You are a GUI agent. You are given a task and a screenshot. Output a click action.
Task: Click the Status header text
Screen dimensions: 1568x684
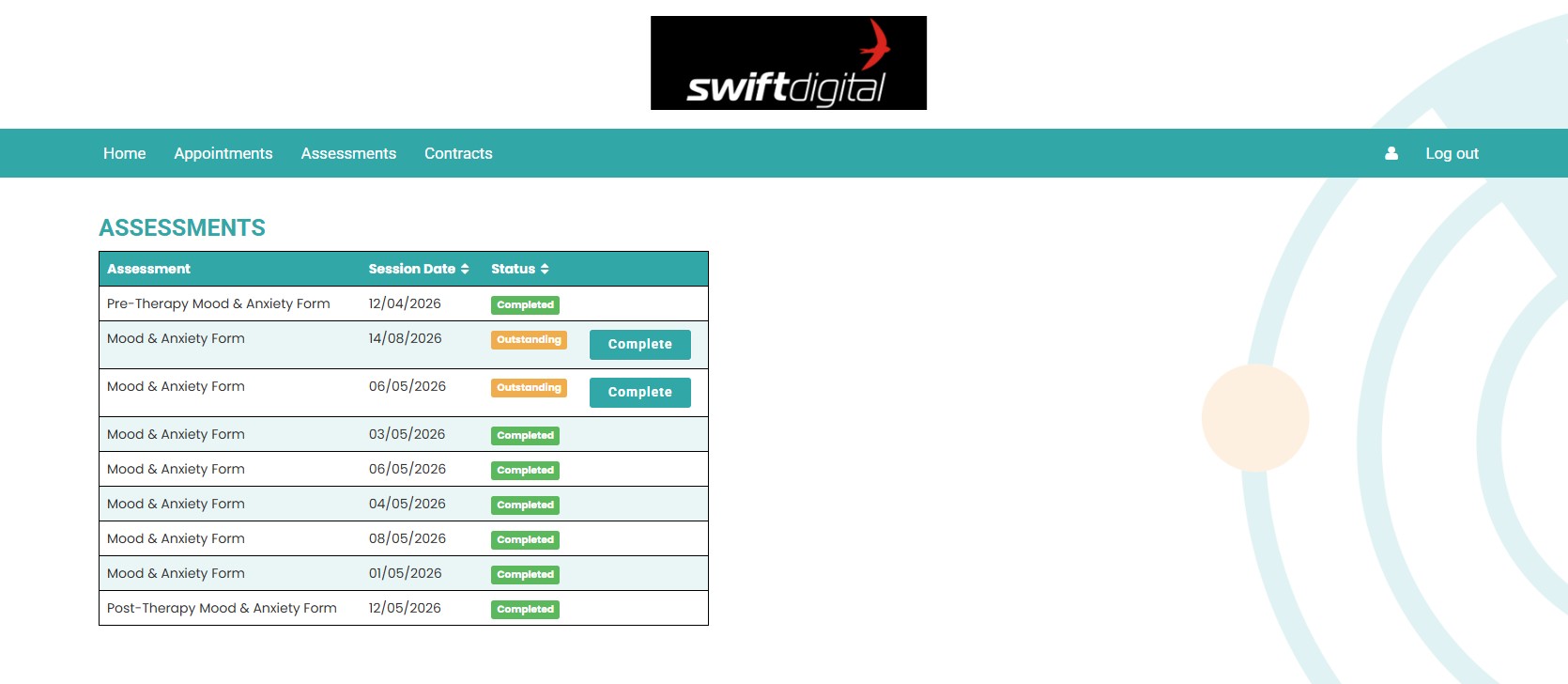[x=514, y=269]
